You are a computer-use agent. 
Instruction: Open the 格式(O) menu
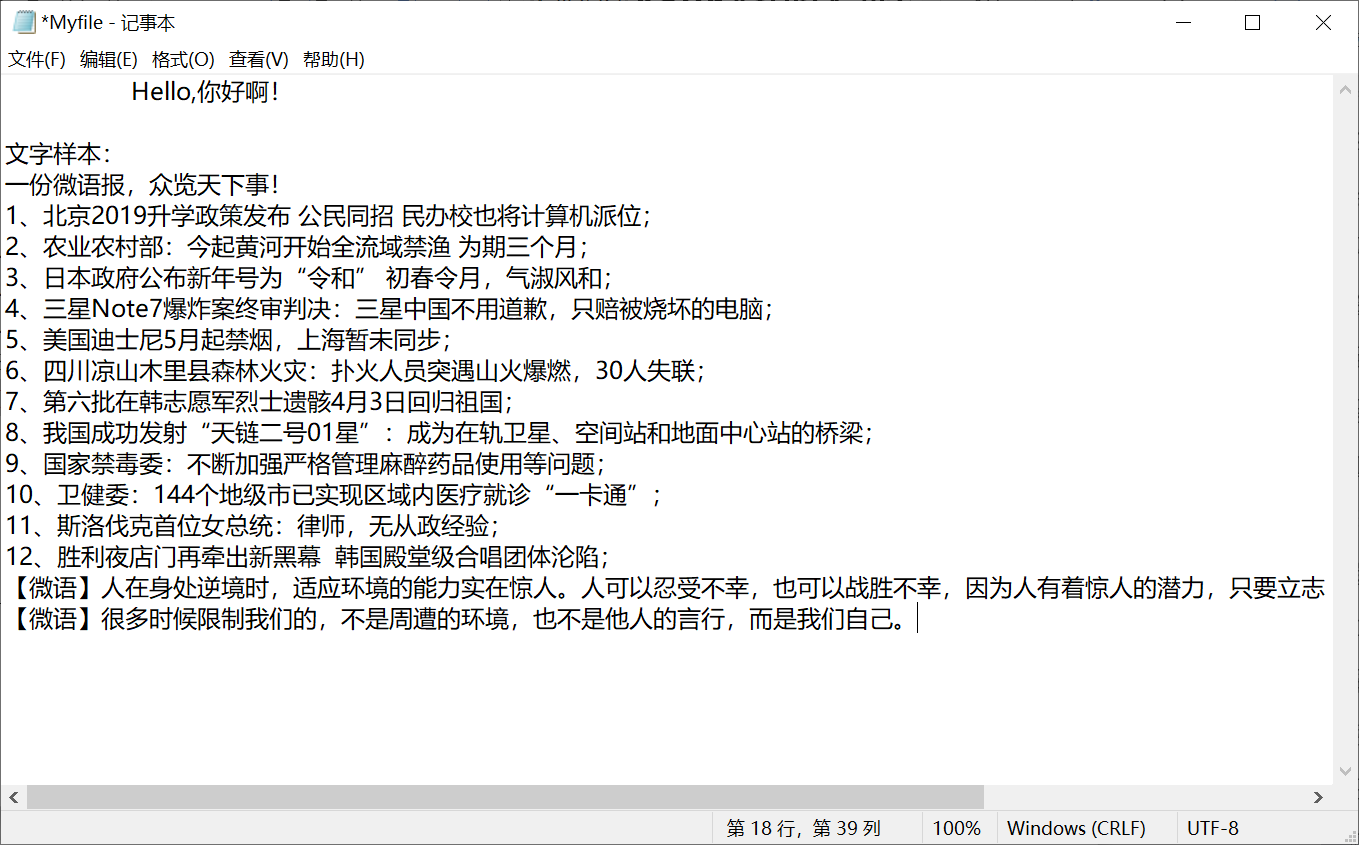point(183,60)
